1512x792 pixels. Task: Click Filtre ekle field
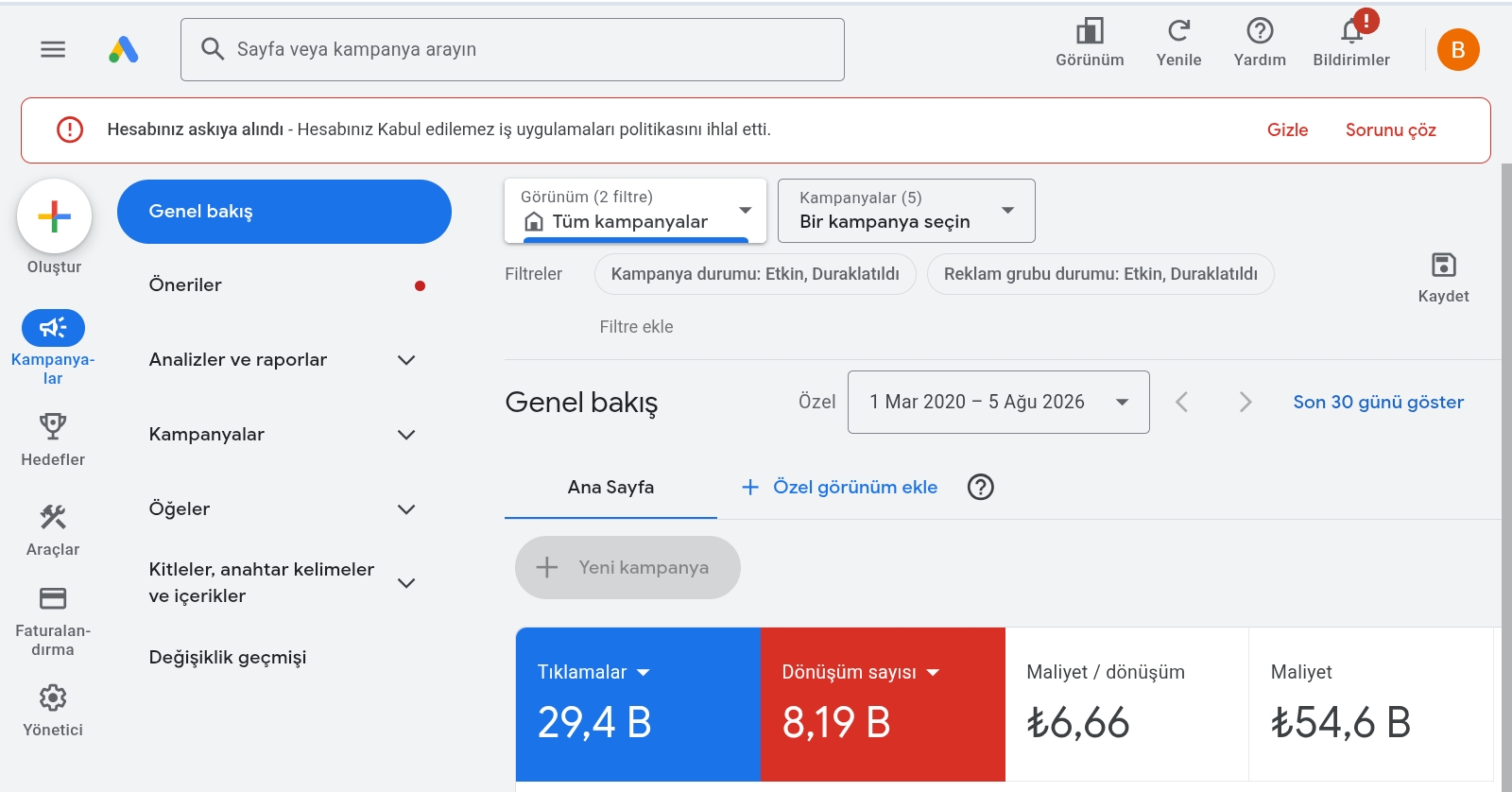pyautogui.click(x=636, y=327)
